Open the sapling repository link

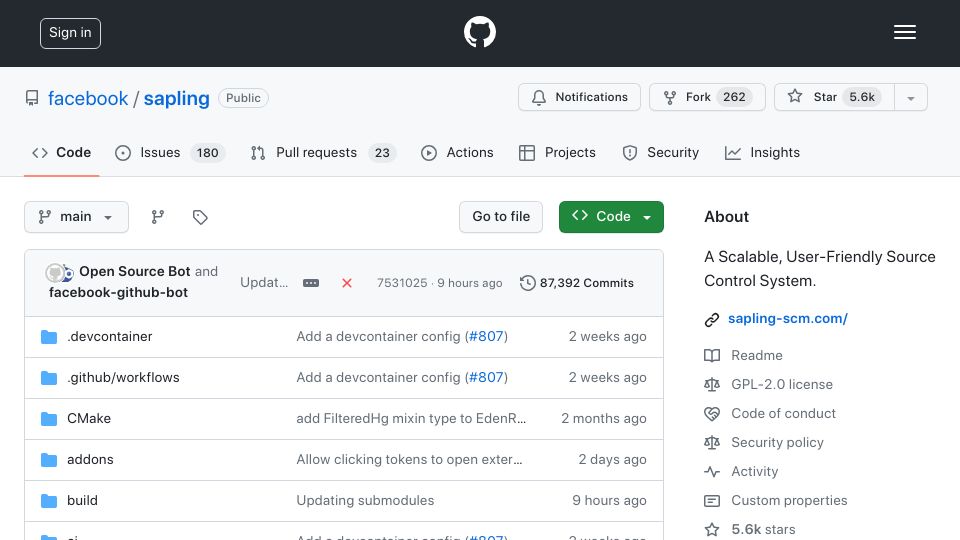coord(176,98)
